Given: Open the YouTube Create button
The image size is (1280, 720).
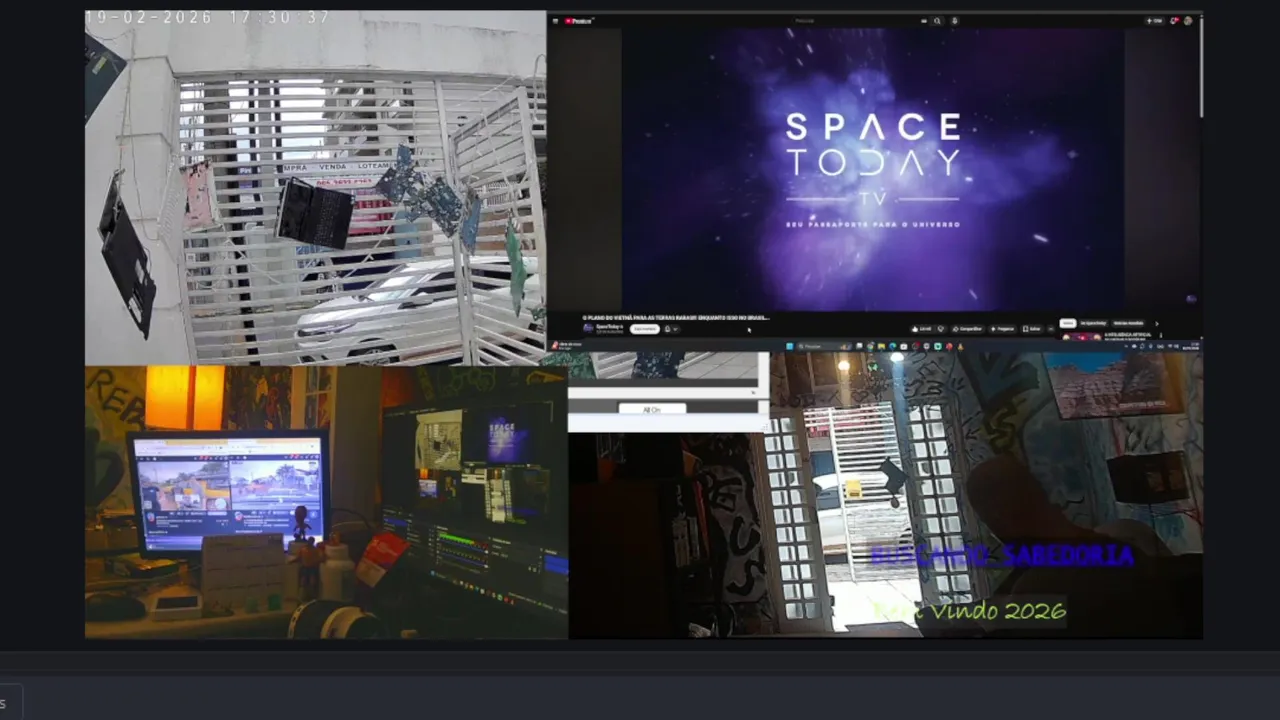Looking at the screenshot, I should click(1155, 20).
